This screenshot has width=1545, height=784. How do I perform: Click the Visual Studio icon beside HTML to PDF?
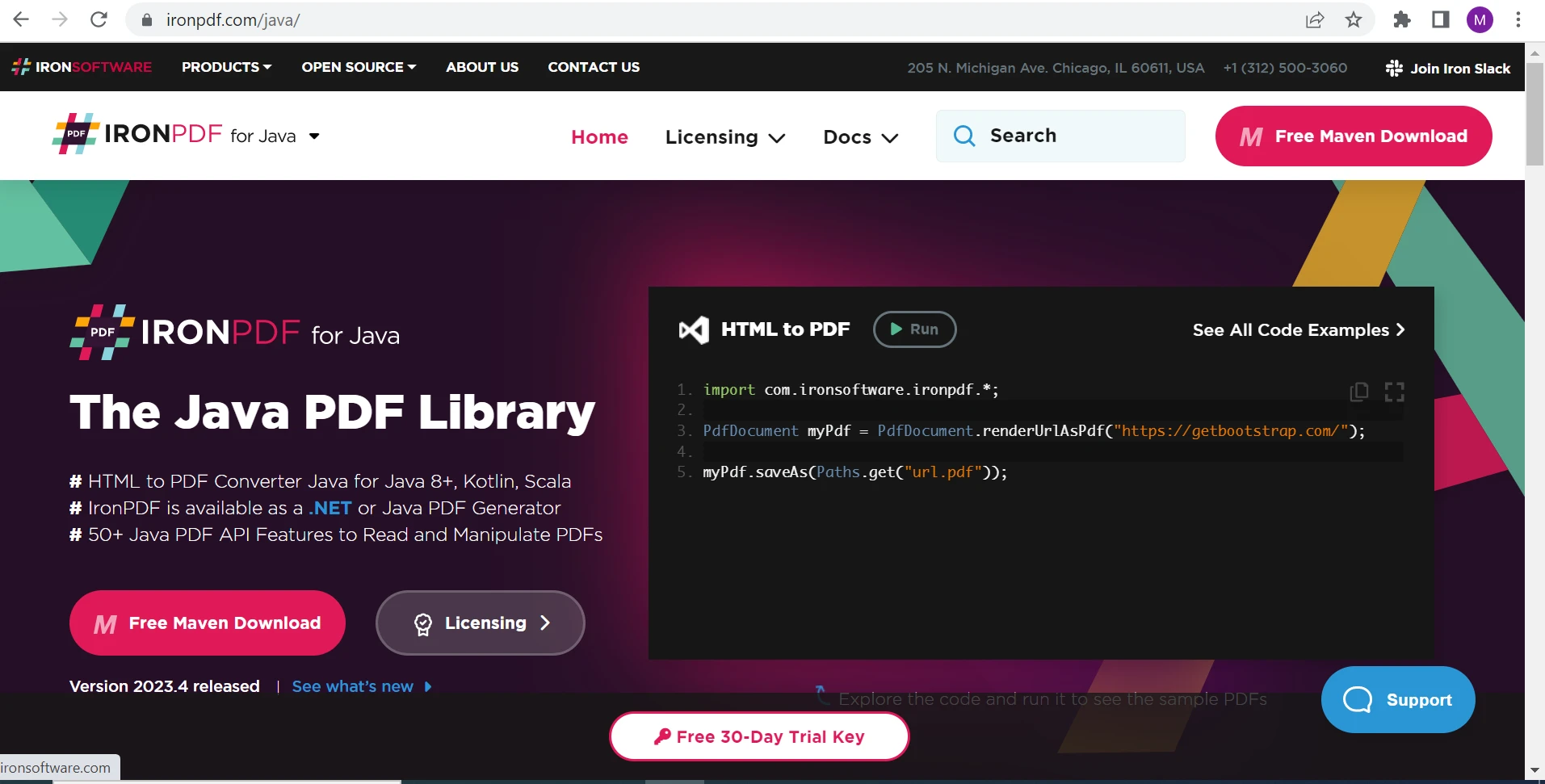coord(694,329)
